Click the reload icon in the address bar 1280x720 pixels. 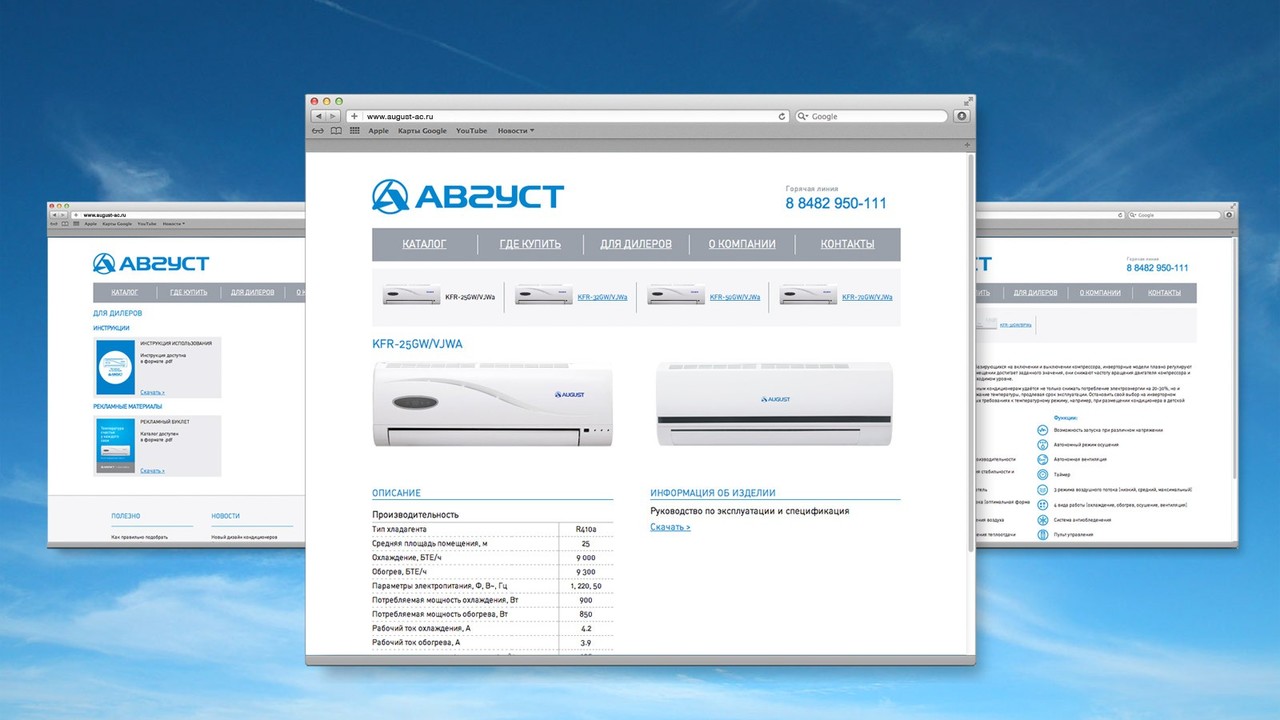click(x=782, y=116)
